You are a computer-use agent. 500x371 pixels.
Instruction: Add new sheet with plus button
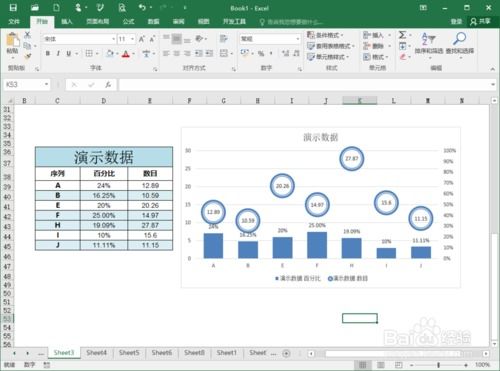[286, 353]
